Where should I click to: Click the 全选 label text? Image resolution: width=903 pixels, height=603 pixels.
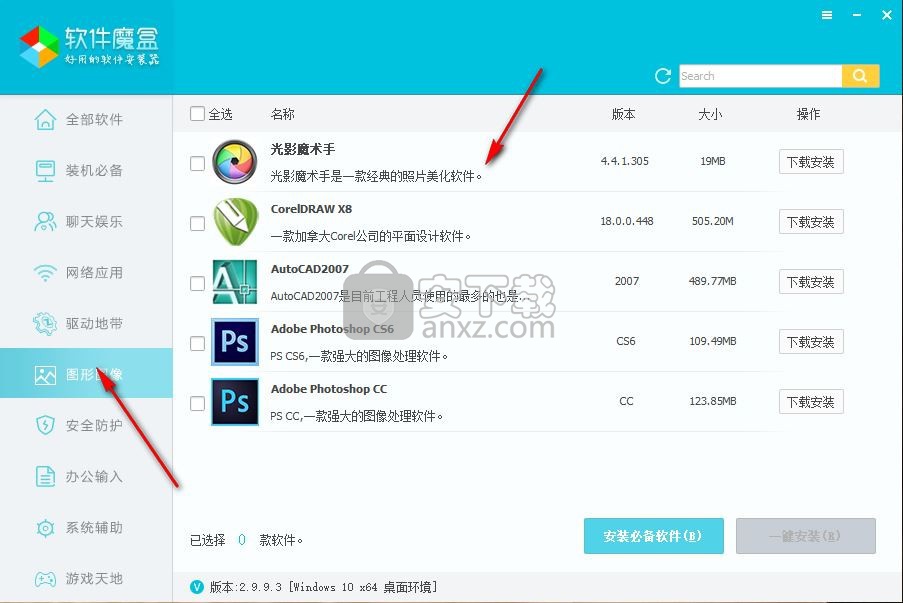(221, 114)
